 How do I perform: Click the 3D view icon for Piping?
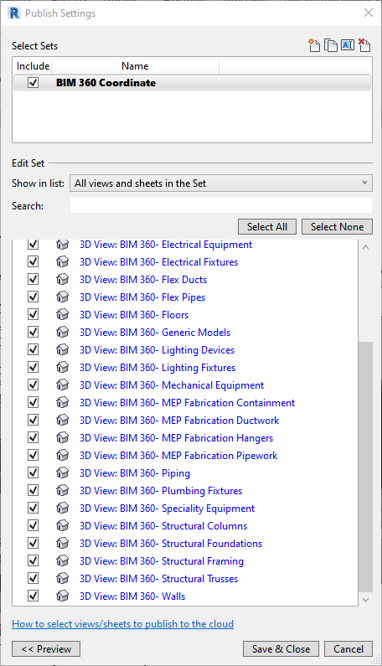tap(62, 473)
